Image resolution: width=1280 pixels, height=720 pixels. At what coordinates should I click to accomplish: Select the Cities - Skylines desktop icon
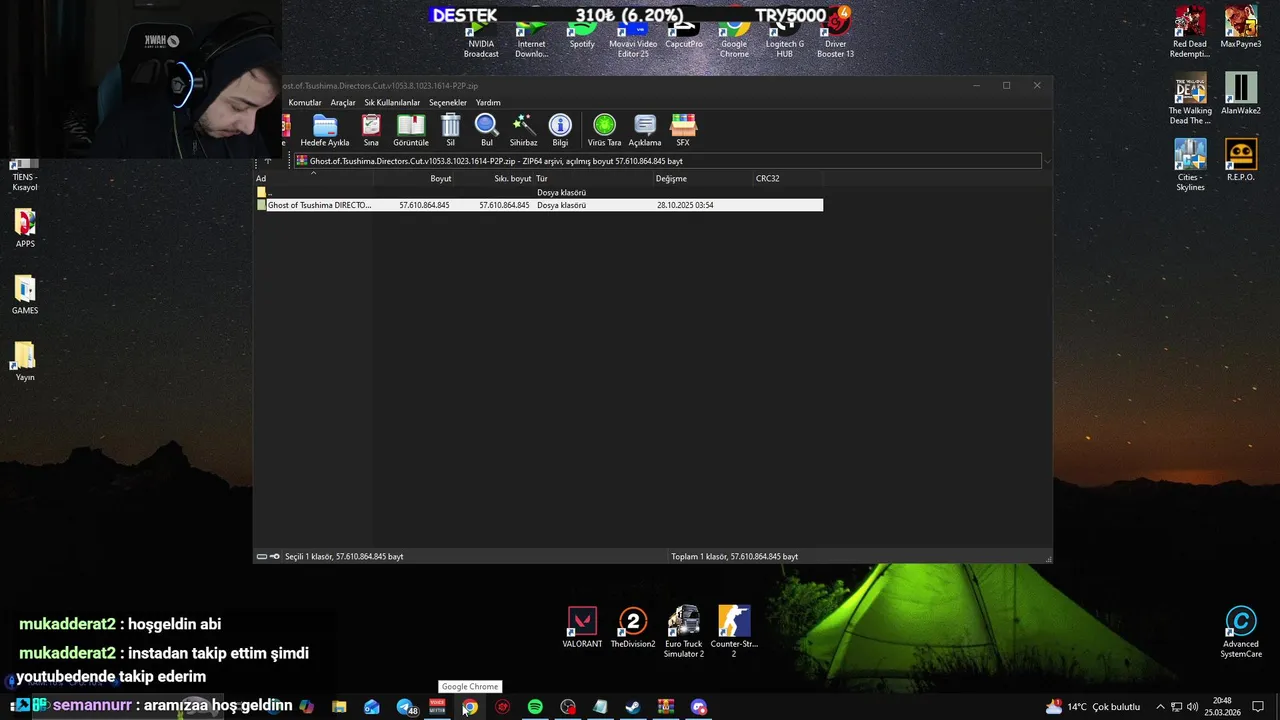click(1190, 165)
